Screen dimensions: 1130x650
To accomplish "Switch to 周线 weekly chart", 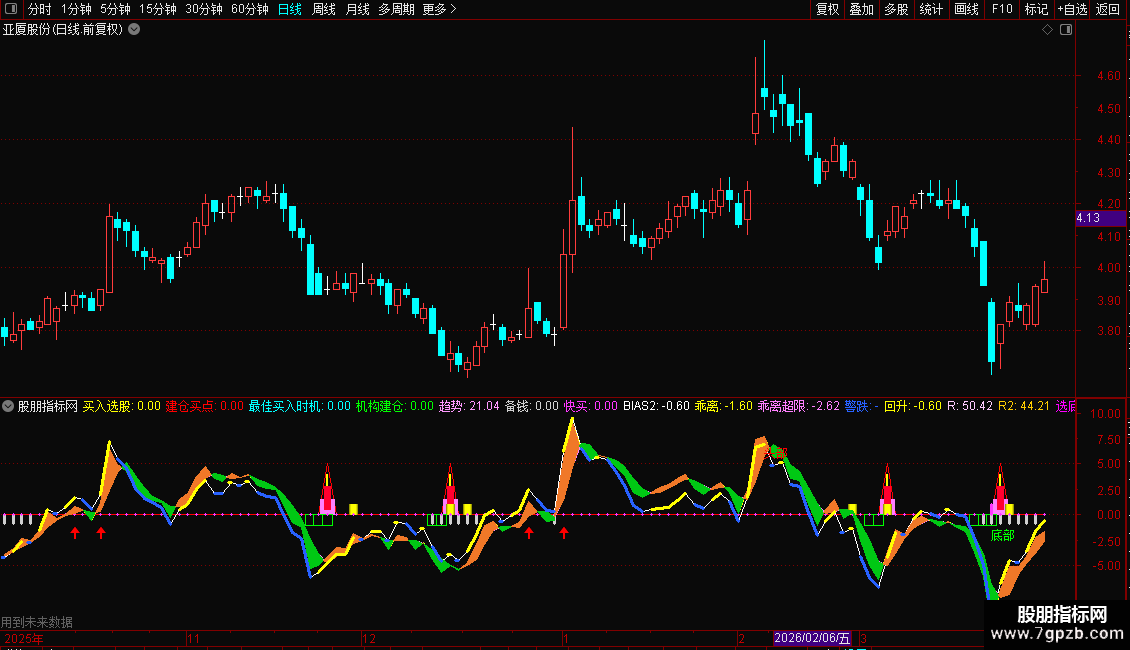I will click(x=324, y=9).
